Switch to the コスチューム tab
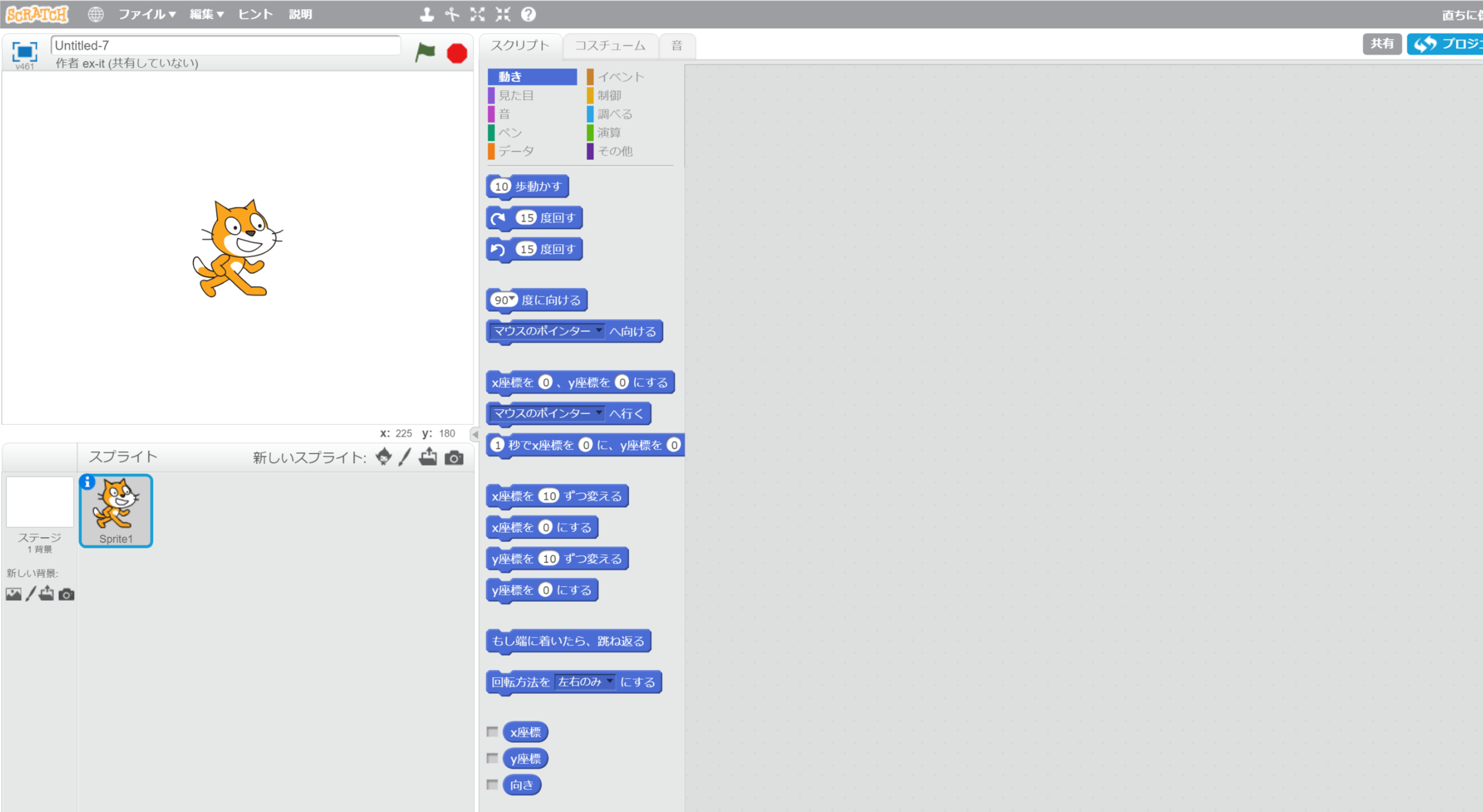 [x=610, y=46]
